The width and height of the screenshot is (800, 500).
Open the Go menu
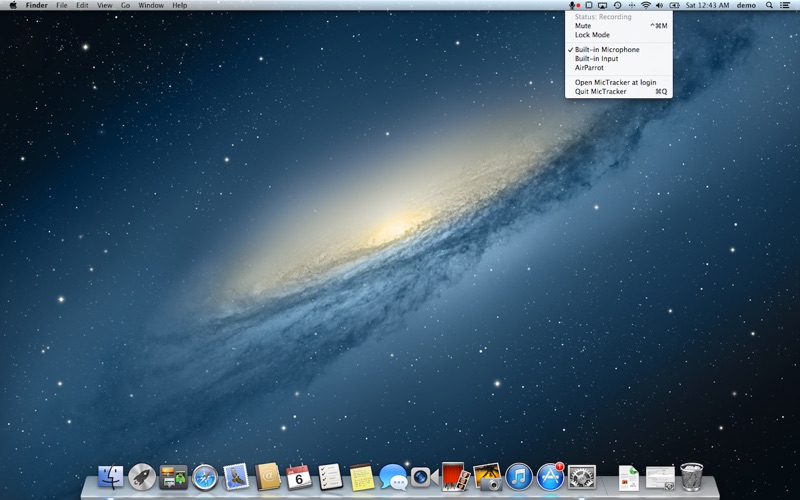coord(126,5)
